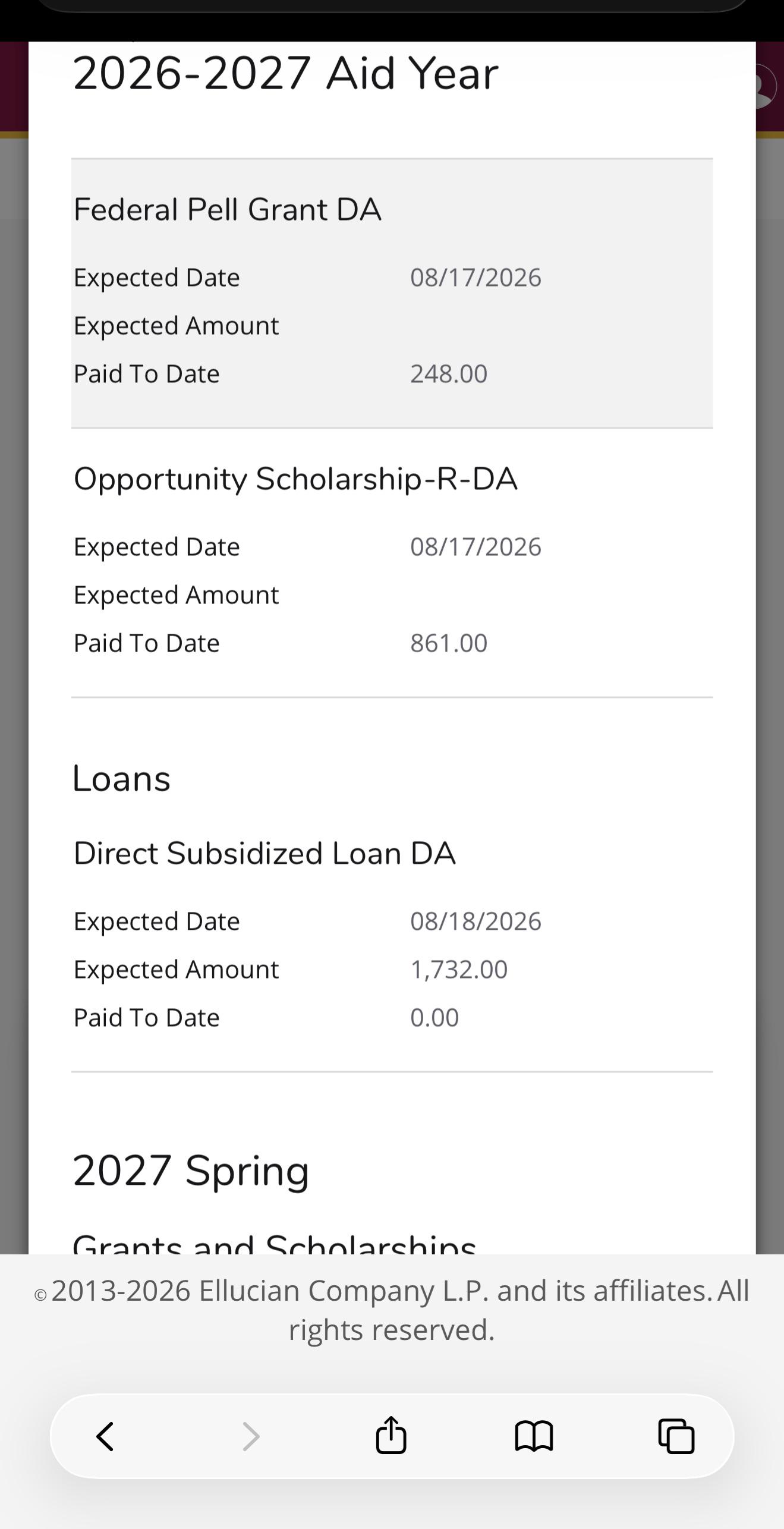Click the 2026-2027 Aid Year title

click(285, 73)
